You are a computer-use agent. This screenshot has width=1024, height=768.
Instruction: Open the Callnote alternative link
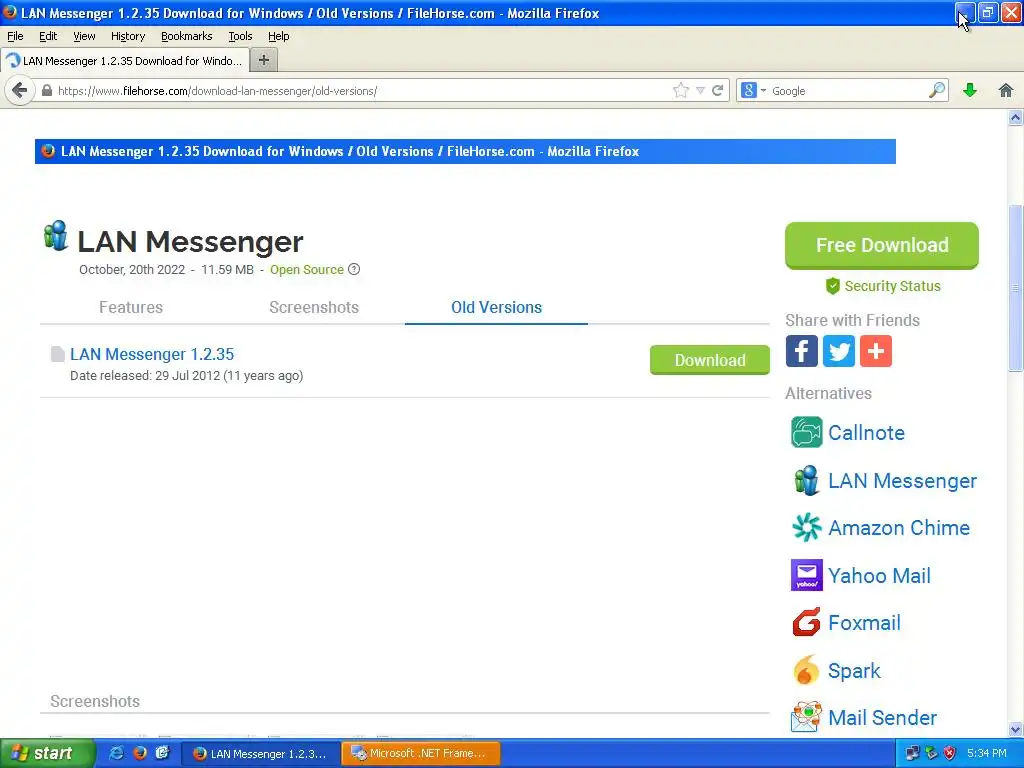(866, 432)
